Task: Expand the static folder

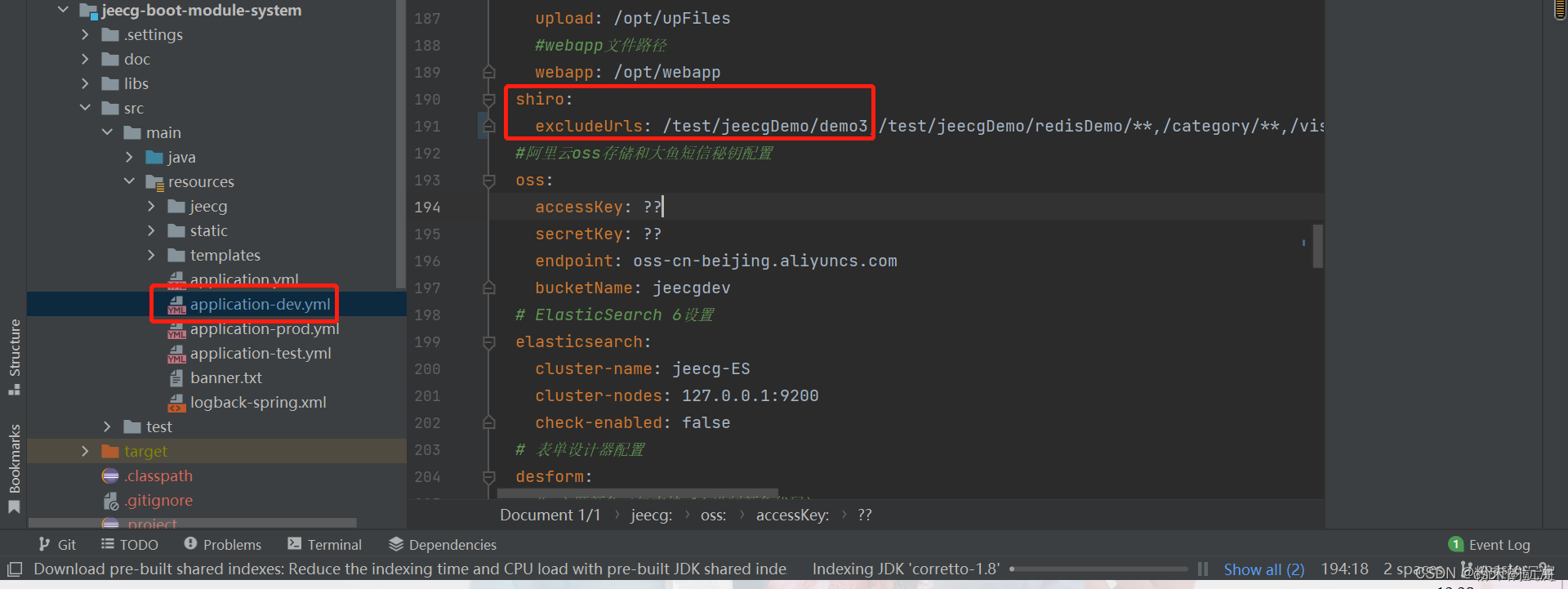Action: pos(151,230)
